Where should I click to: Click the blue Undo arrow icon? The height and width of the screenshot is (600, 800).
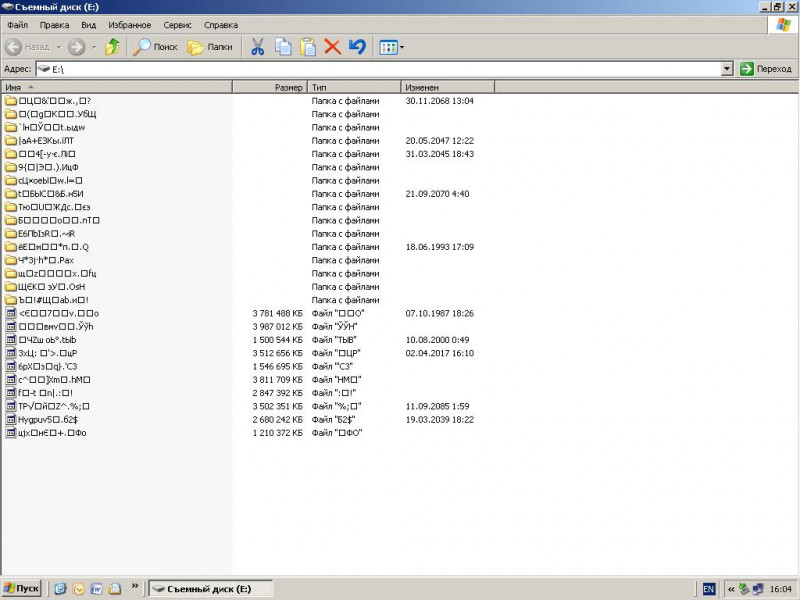click(357, 47)
